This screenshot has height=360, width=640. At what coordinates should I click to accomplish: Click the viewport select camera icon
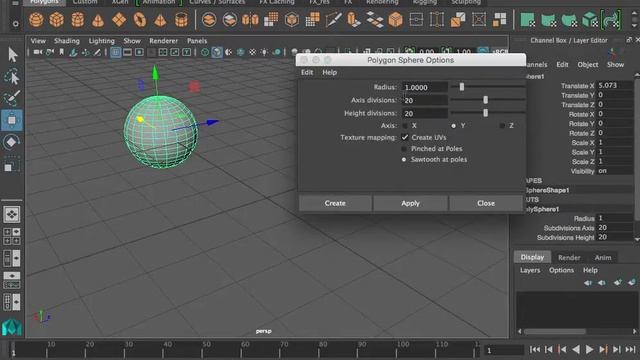tap(38, 52)
